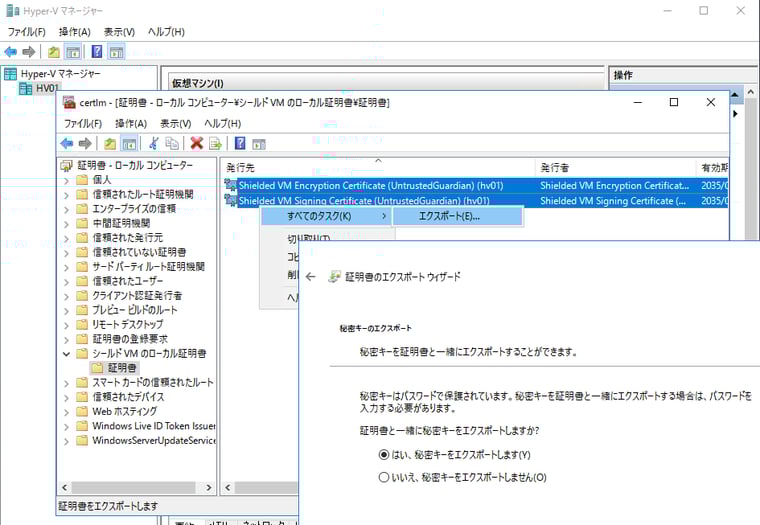
Task: Select HV01 server in Hyper-V tree
Action: [39, 88]
